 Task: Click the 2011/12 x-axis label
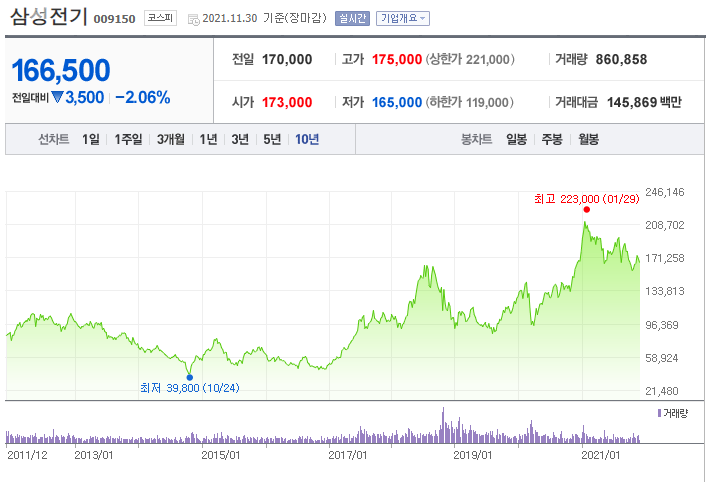[27, 455]
